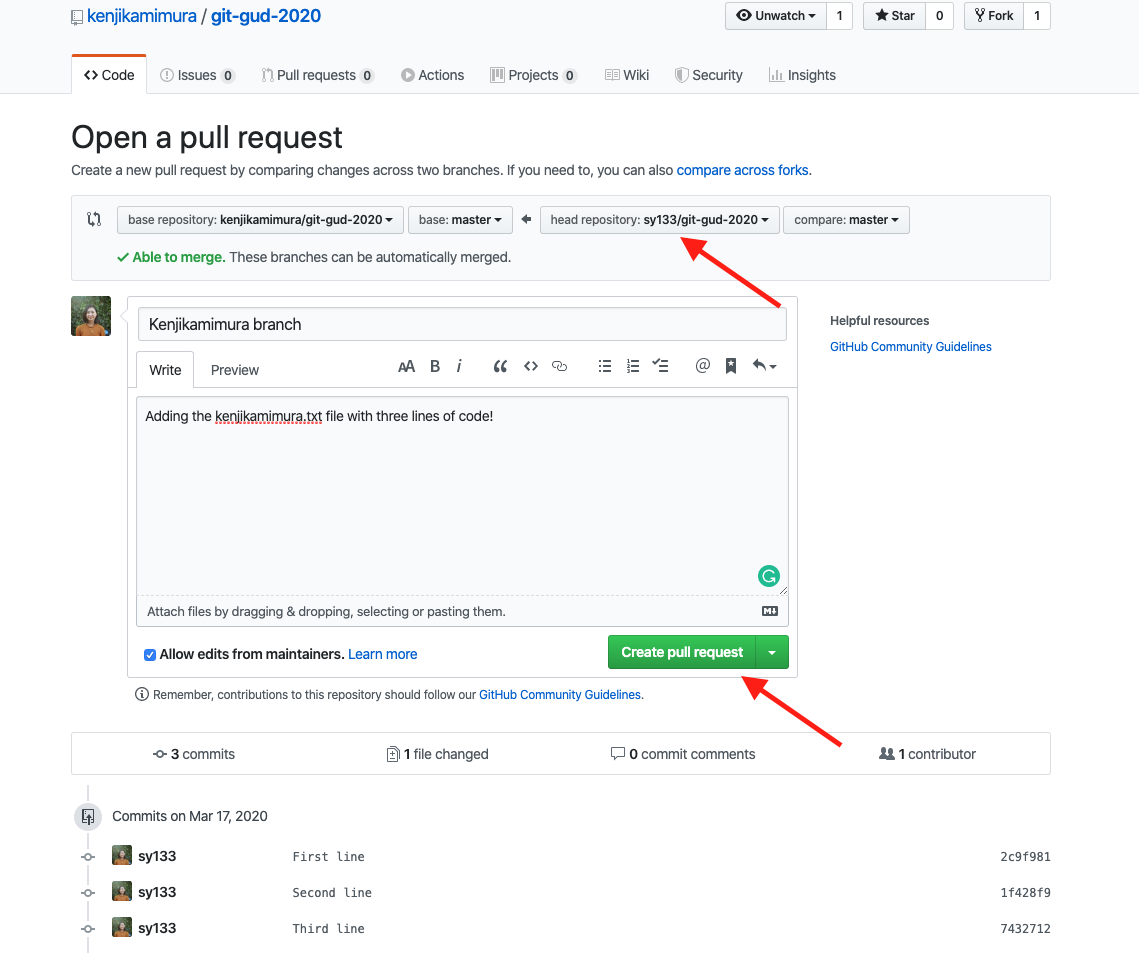This screenshot has width=1139, height=953.
Task: Open the Code tab
Action: [x=109, y=75]
